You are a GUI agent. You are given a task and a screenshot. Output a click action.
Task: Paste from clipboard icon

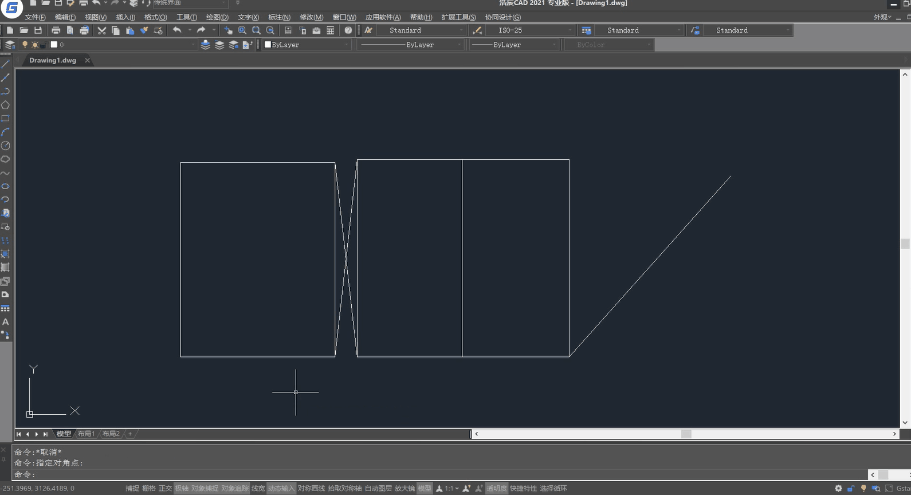click(130, 30)
